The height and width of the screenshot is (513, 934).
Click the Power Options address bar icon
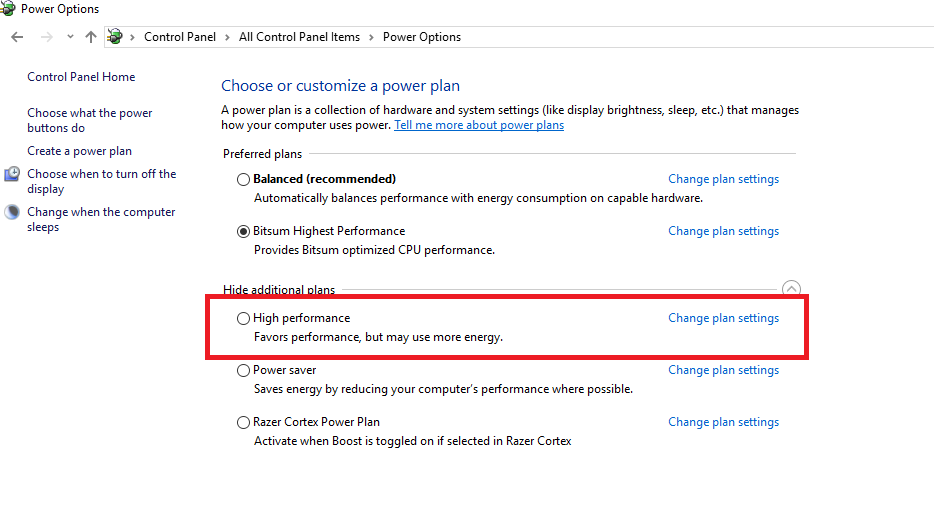coord(115,37)
